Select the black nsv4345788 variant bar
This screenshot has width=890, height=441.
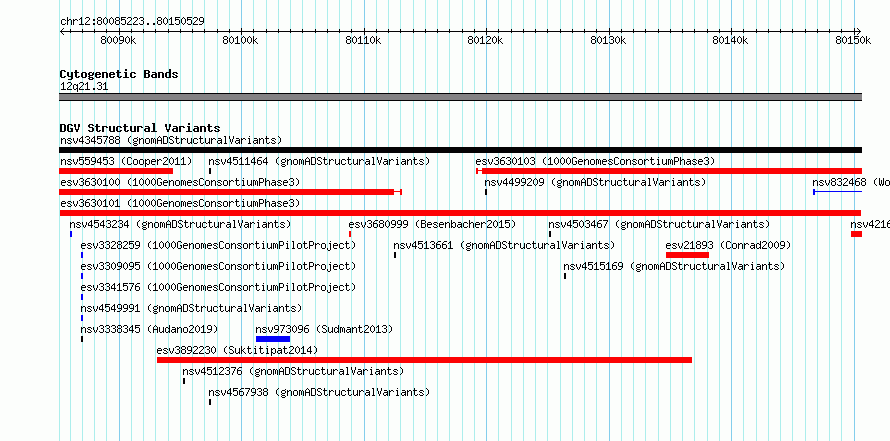460,150
